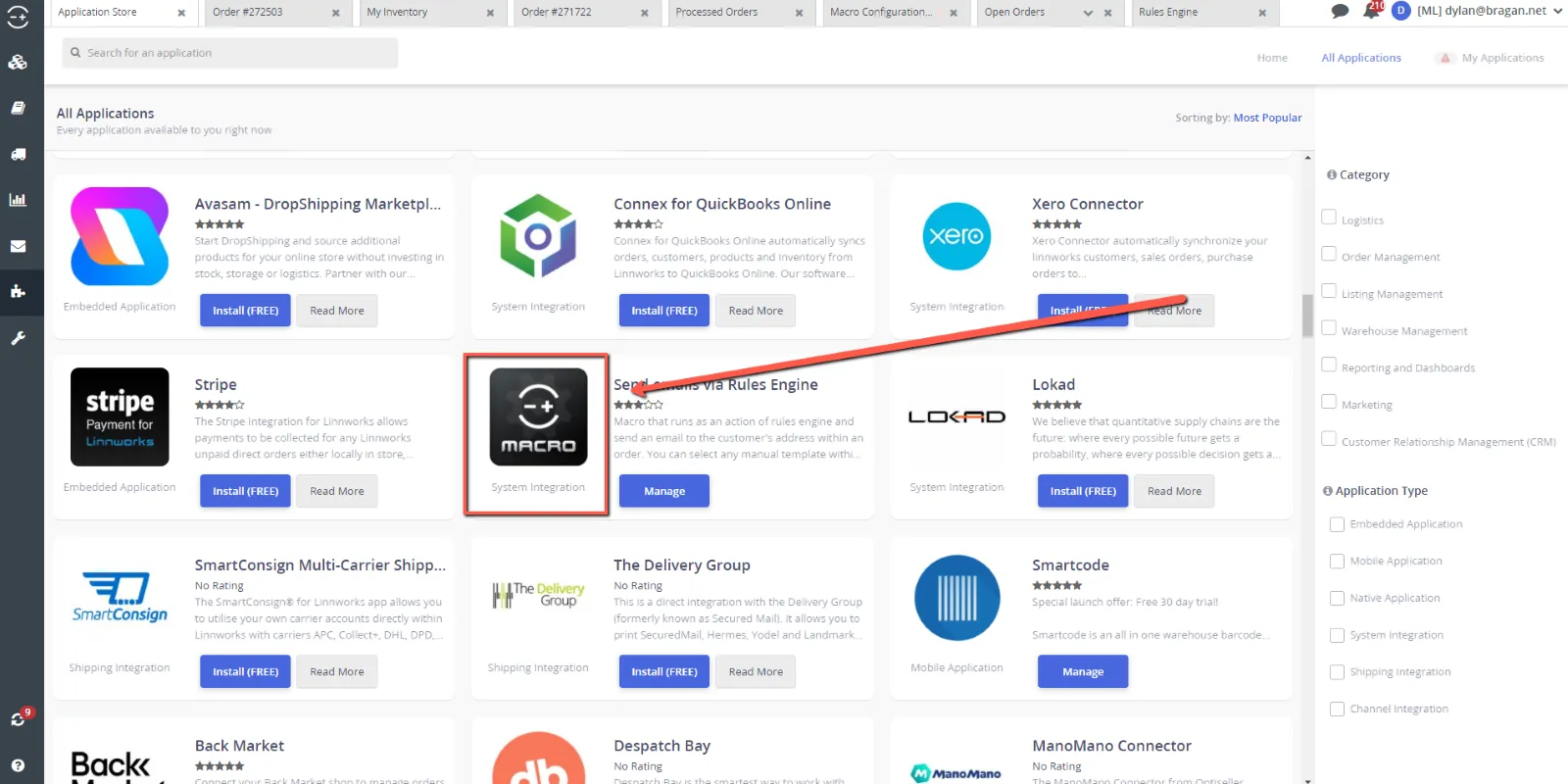
Task: Click the Despatch Bay app logo
Action: pyautogui.click(x=538, y=758)
